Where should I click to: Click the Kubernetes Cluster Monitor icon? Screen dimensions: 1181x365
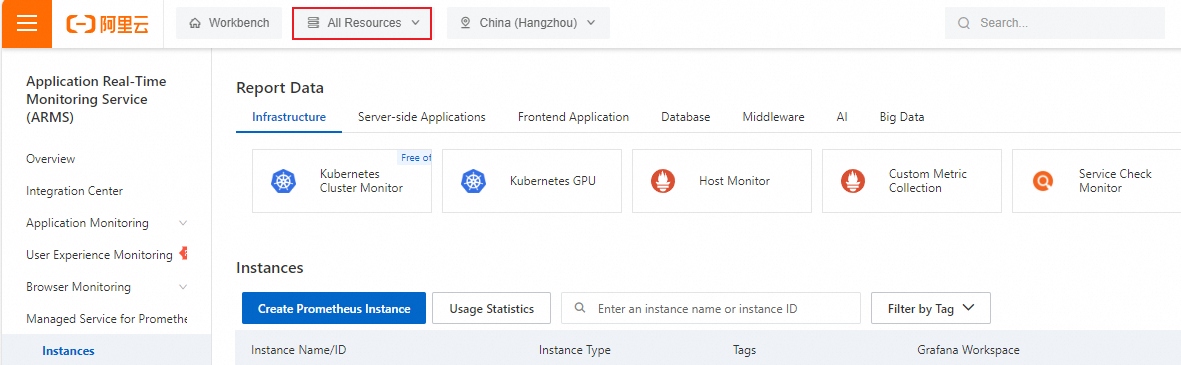[282, 181]
